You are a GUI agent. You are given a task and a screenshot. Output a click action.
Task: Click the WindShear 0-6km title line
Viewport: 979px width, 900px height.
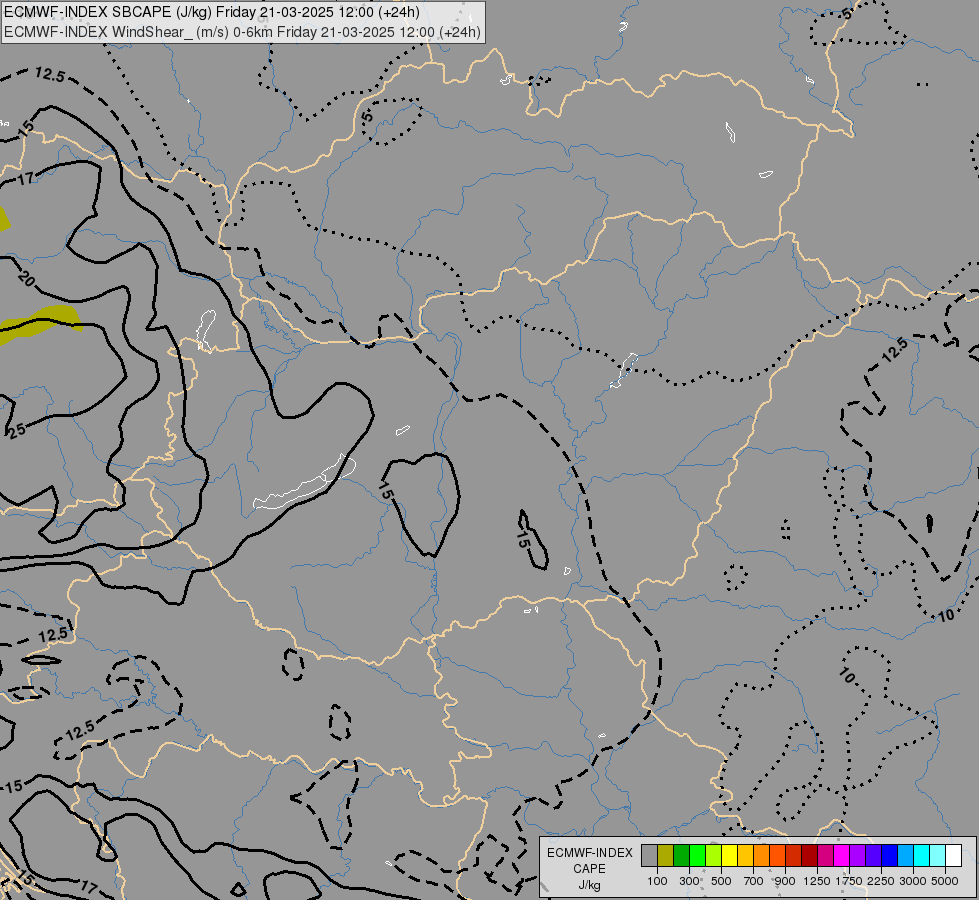coord(242,31)
